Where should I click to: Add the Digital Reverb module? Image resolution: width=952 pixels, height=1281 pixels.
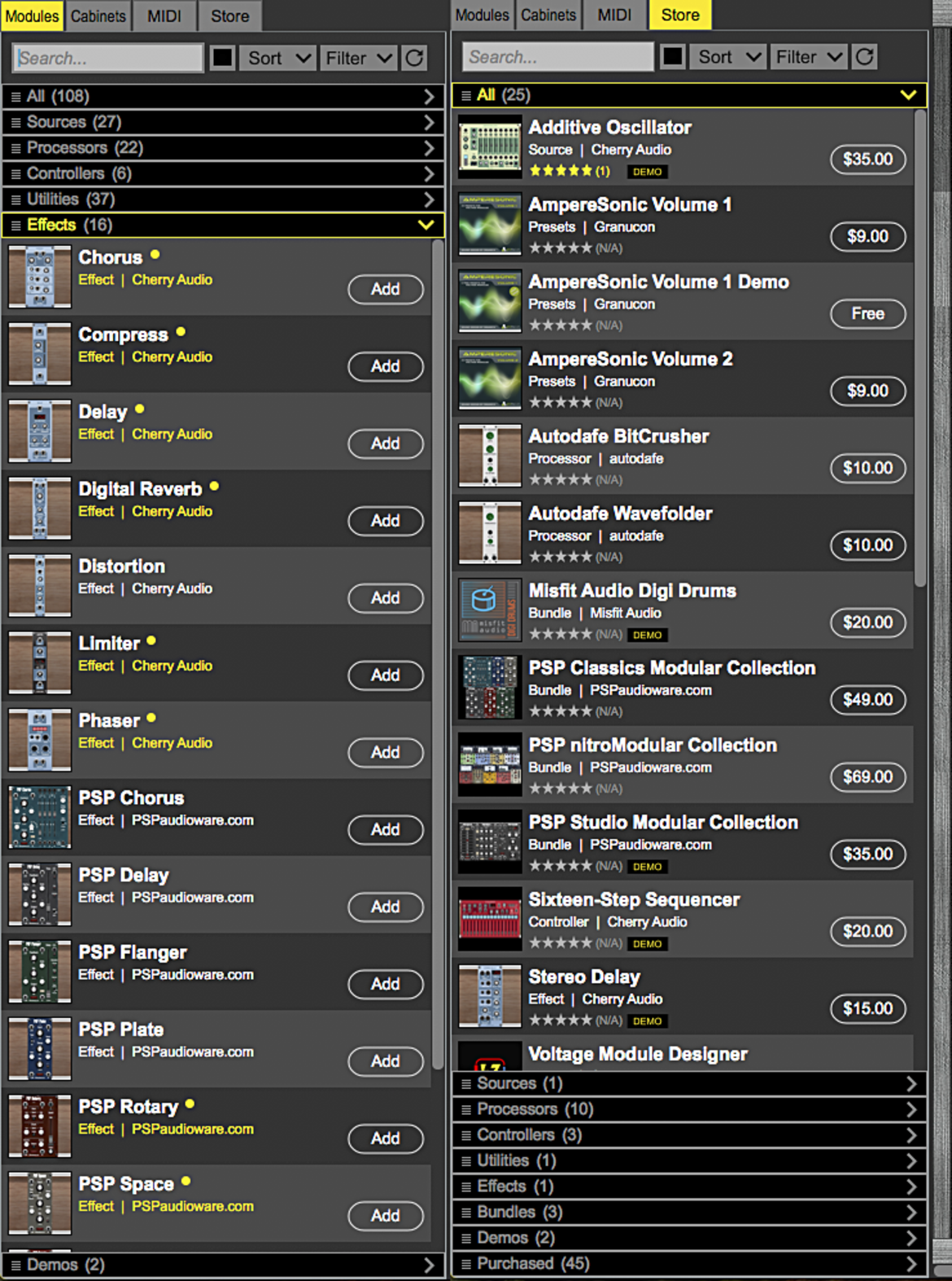click(386, 521)
